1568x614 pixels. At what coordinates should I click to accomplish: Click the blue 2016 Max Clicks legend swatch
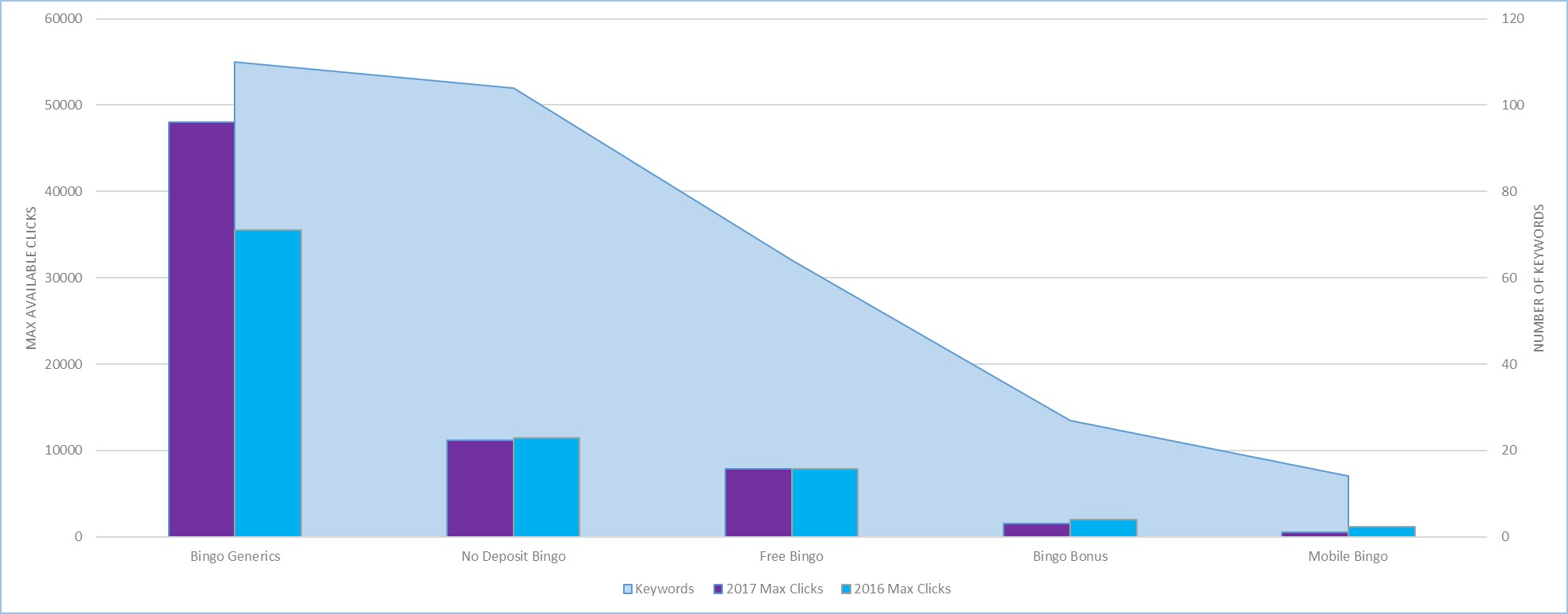click(846, 589)
